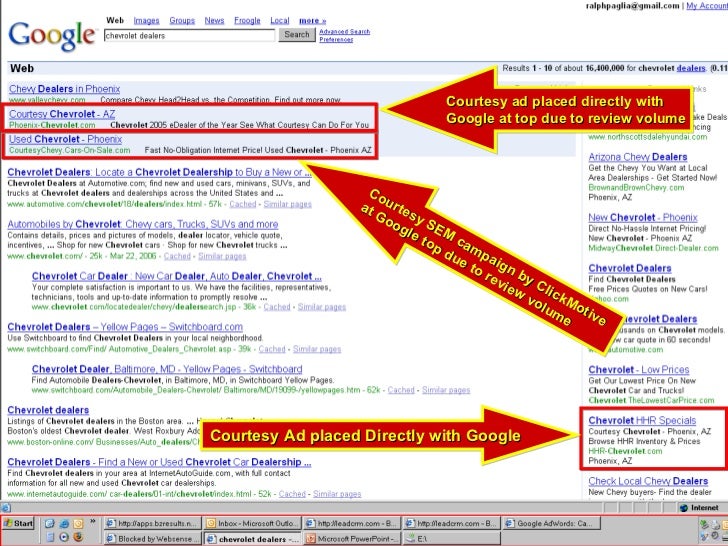Launch Firefox from Quick Launch
728x546 pixels.
[78, 537]
